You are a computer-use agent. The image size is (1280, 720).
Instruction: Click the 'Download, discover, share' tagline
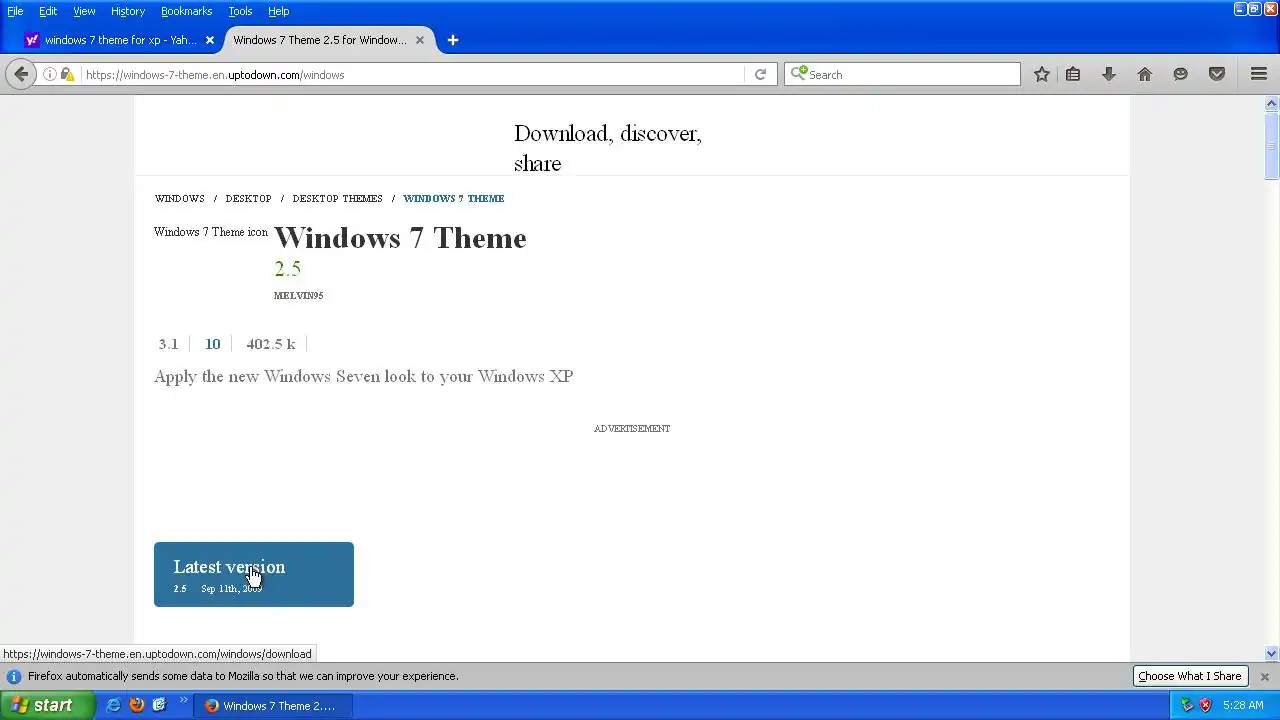pyautogui.click(x=608, y=148)
